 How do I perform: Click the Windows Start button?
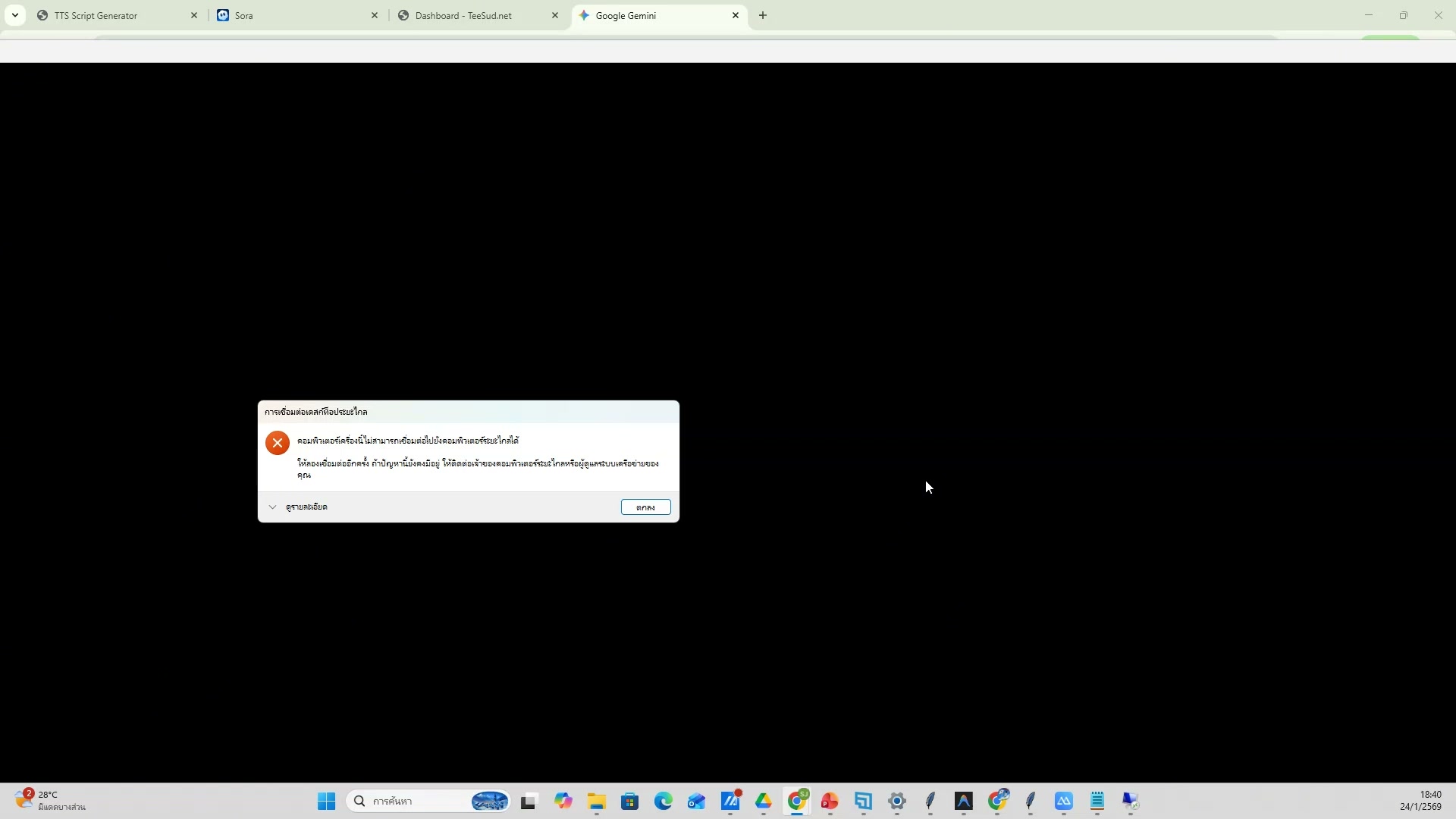click(326, 802)
